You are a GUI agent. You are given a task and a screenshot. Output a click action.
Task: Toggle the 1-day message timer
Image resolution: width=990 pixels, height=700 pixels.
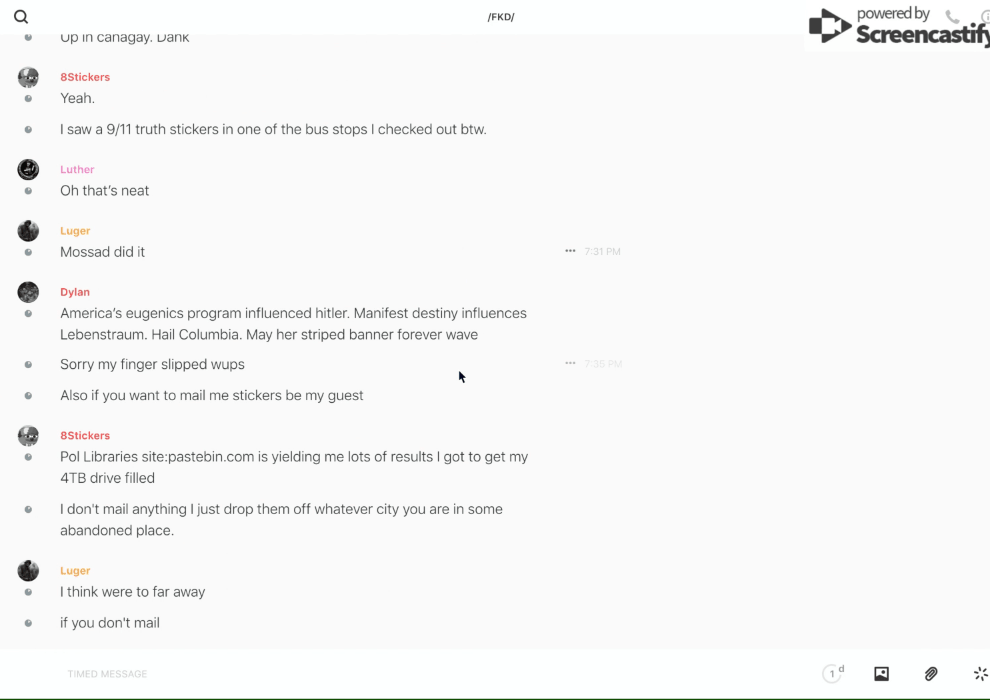click(x=833, y=674)
